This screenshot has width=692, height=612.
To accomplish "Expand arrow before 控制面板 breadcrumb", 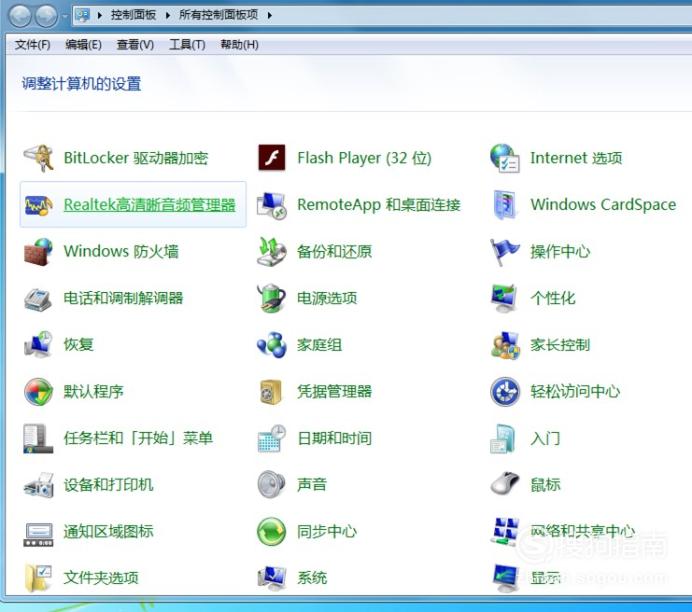I will [100, 15].
